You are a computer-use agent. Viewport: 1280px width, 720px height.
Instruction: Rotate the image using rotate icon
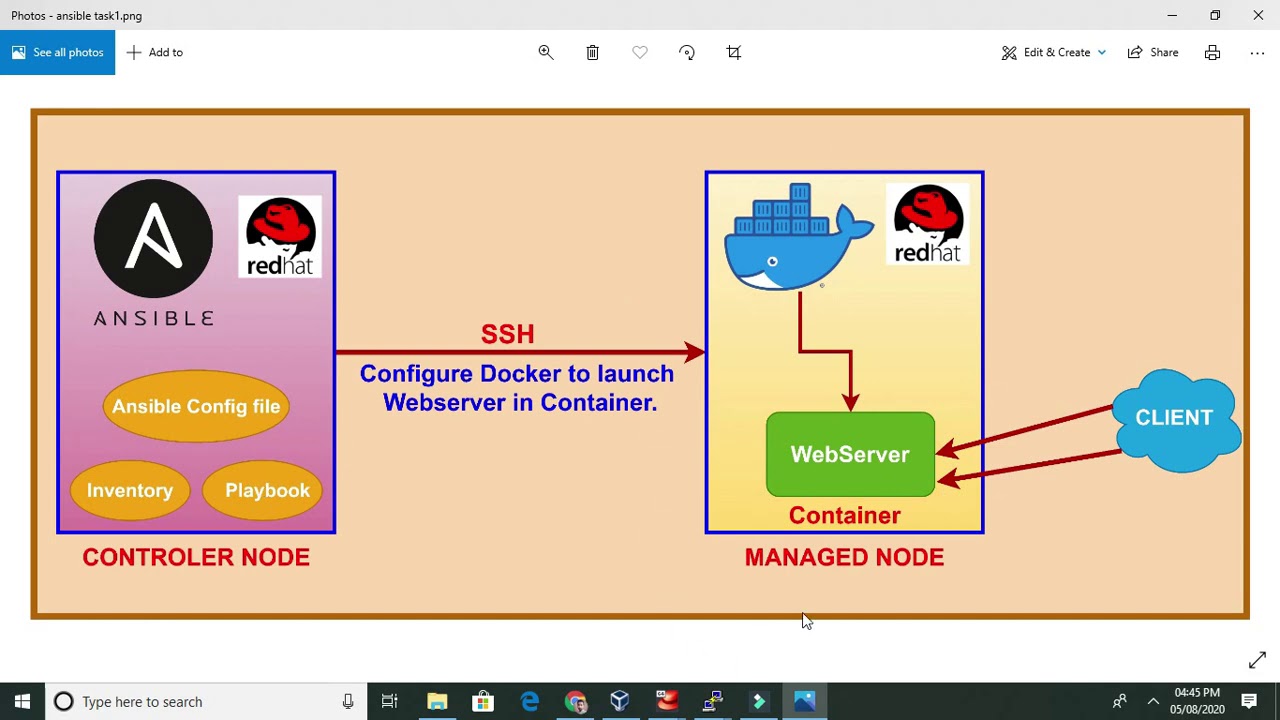(x=687, y=52)
